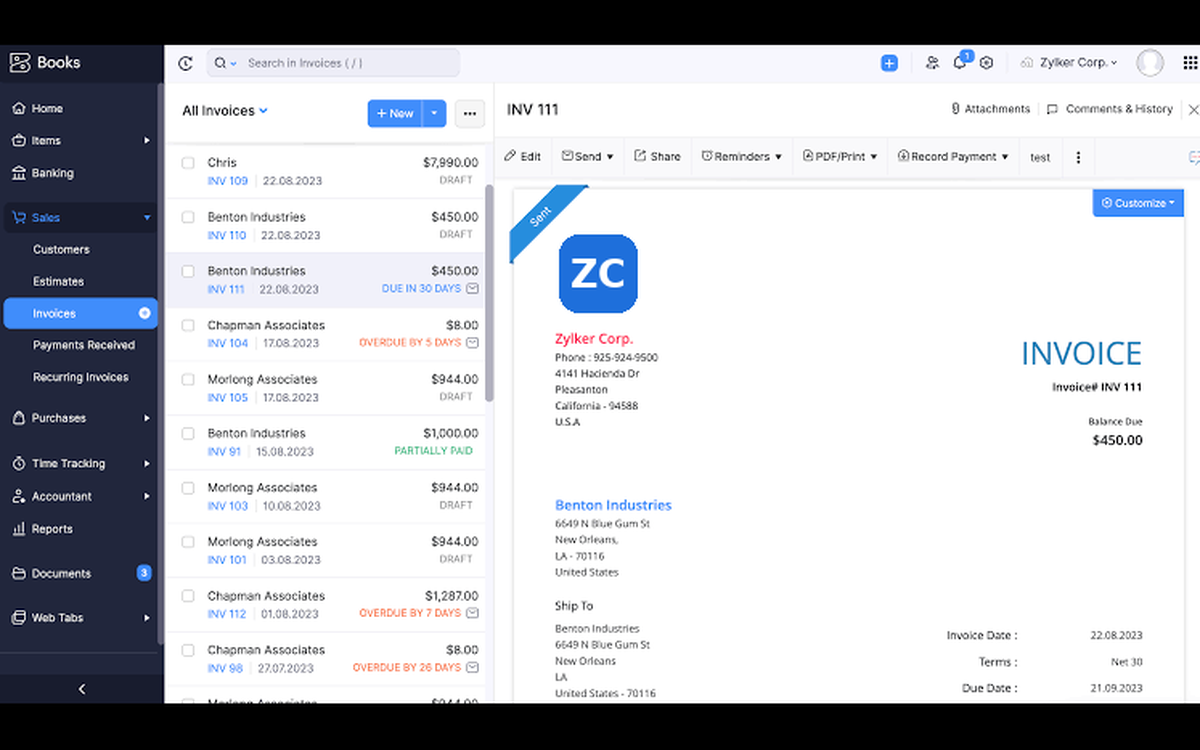Open the apps grid icon
The width and height of the screenshot is (1200, 750).
pos(1189,63)
